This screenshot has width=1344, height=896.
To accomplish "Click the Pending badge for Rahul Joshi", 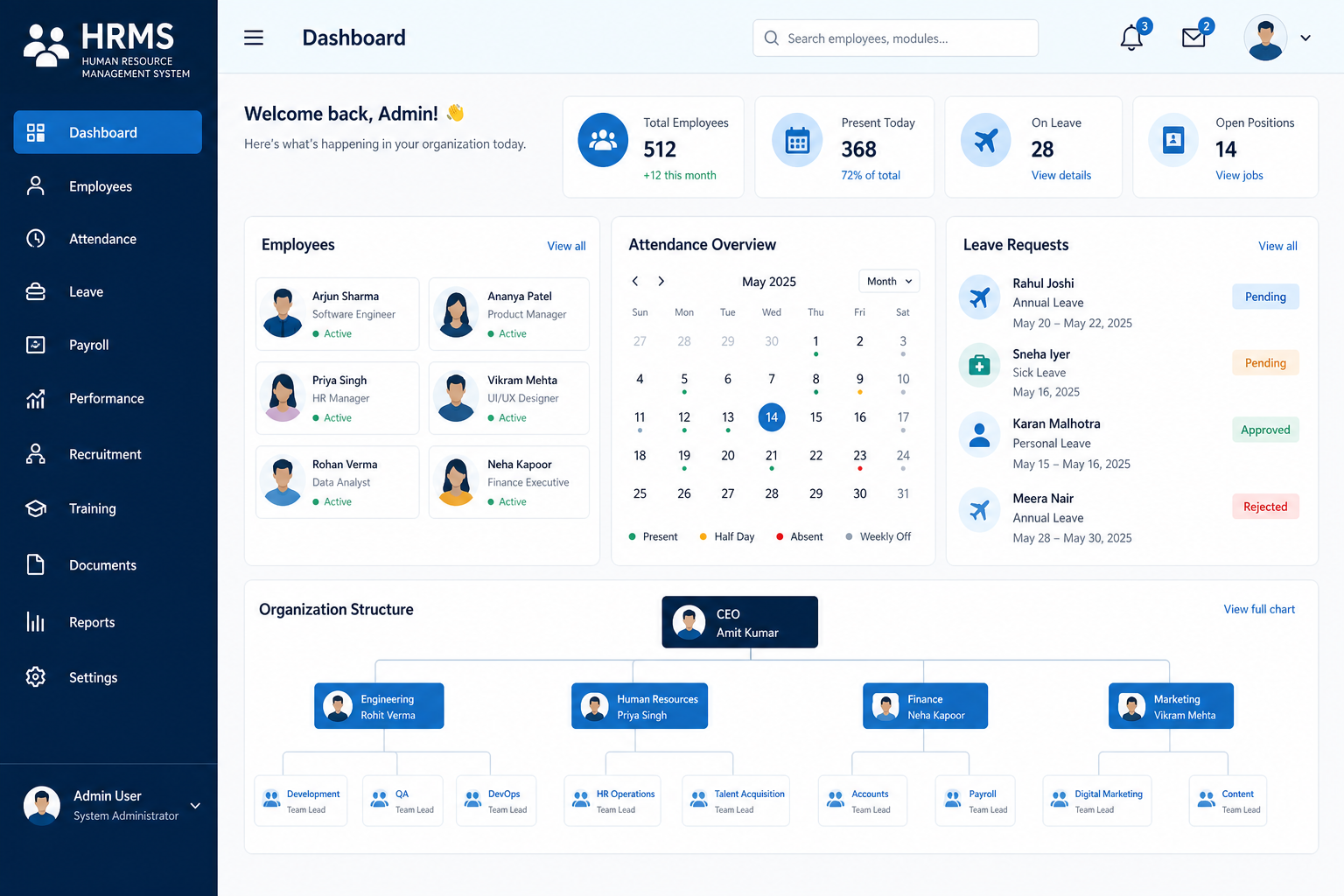I will point(1265,297).
